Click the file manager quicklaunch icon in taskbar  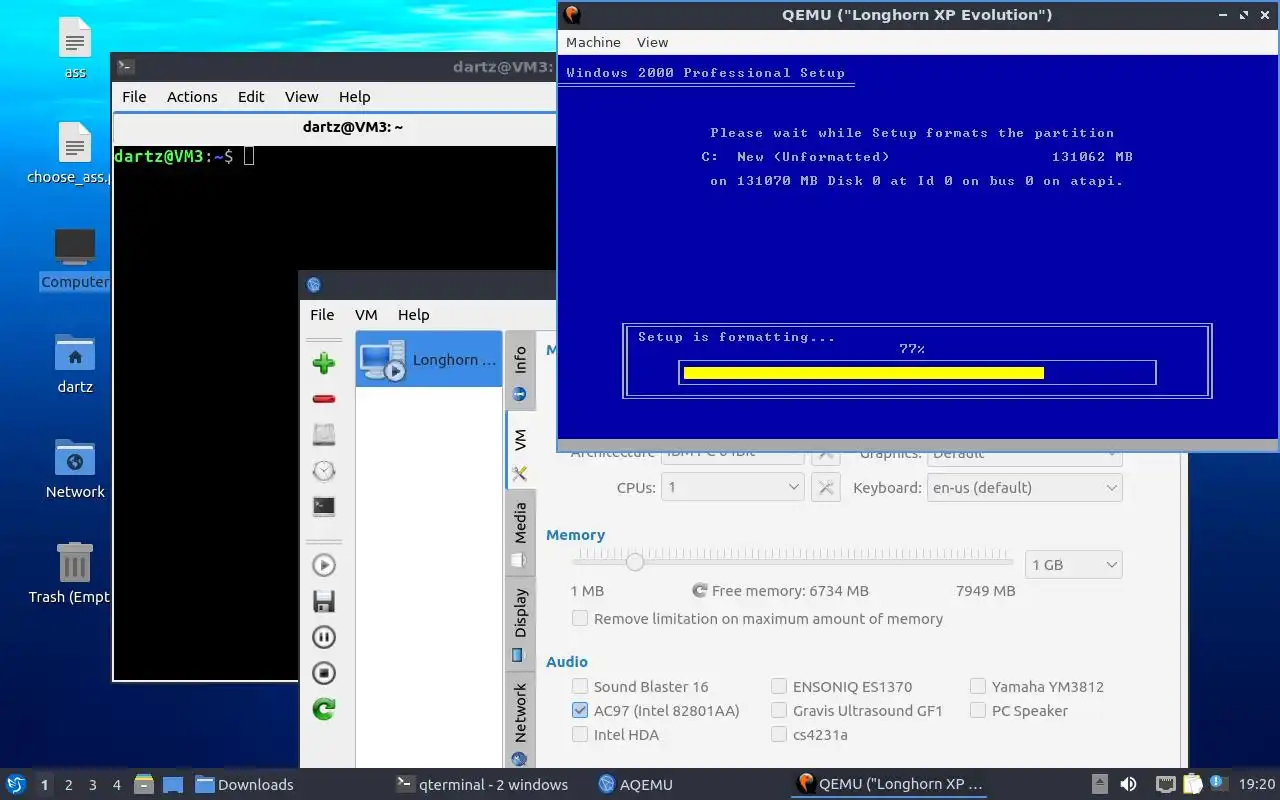[143, 784]
